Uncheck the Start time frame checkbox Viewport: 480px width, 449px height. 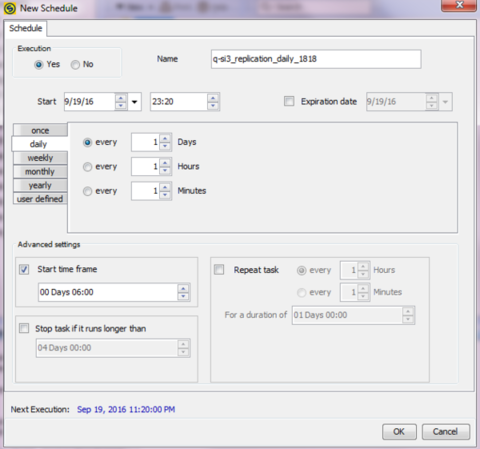24,269
